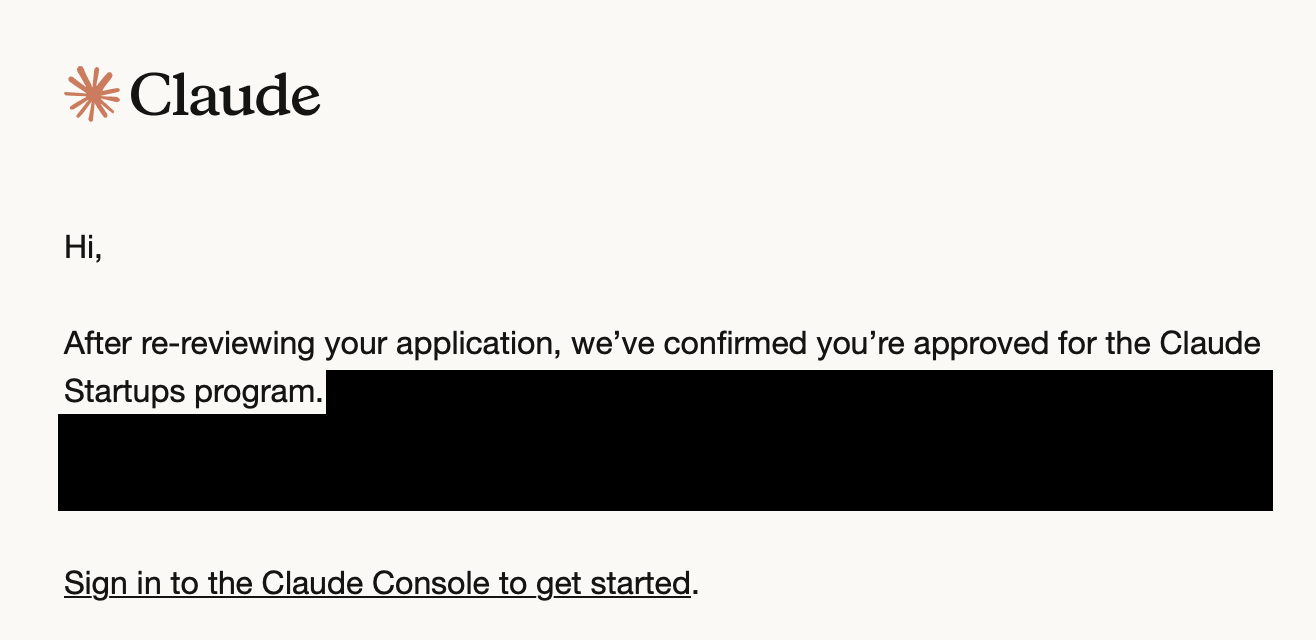Image resolution: width=1316 pixels, height=640 pixels.
Task: Click the words 'get started' in the link
Action: [x=613, y=584]
